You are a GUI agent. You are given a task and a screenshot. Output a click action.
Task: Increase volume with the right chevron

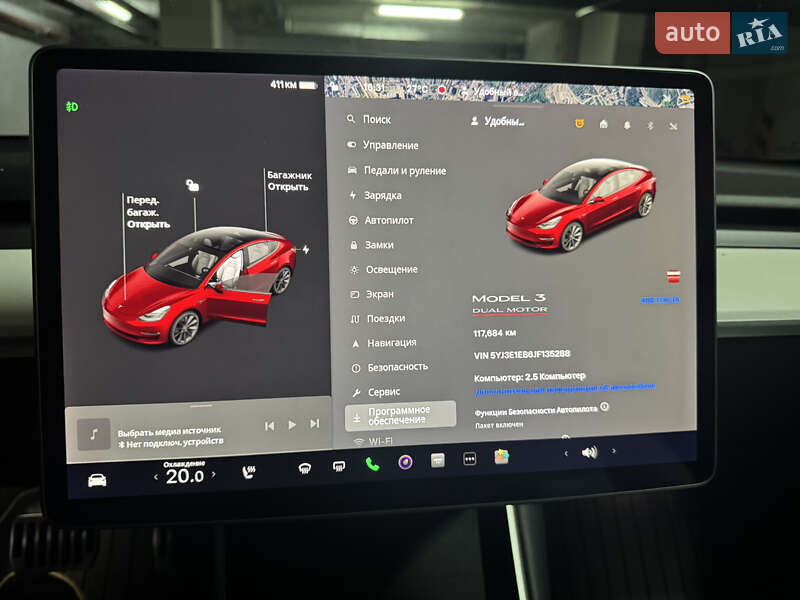point(614,451)
